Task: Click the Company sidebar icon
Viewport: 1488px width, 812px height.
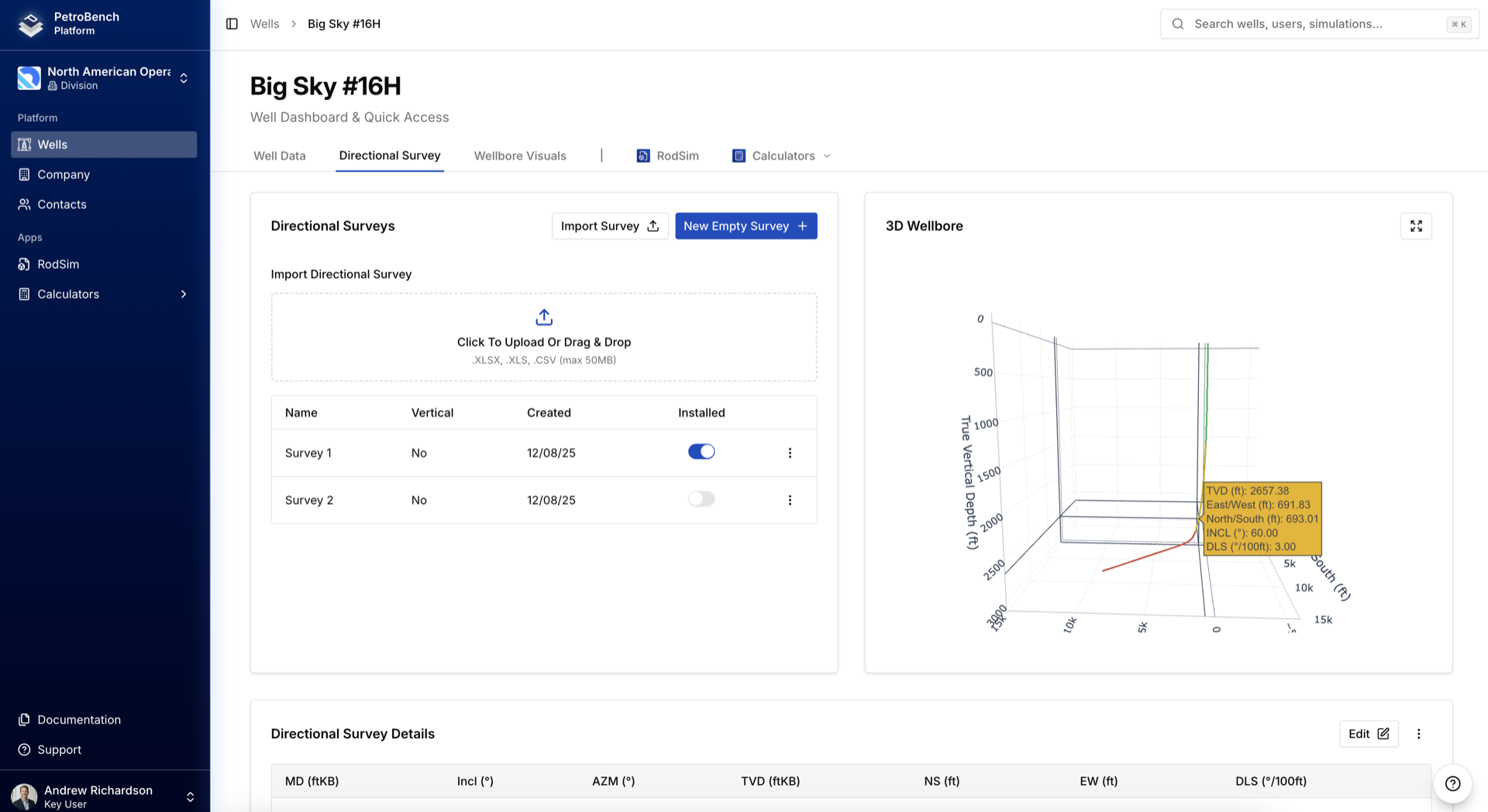Action: (25, 174)
